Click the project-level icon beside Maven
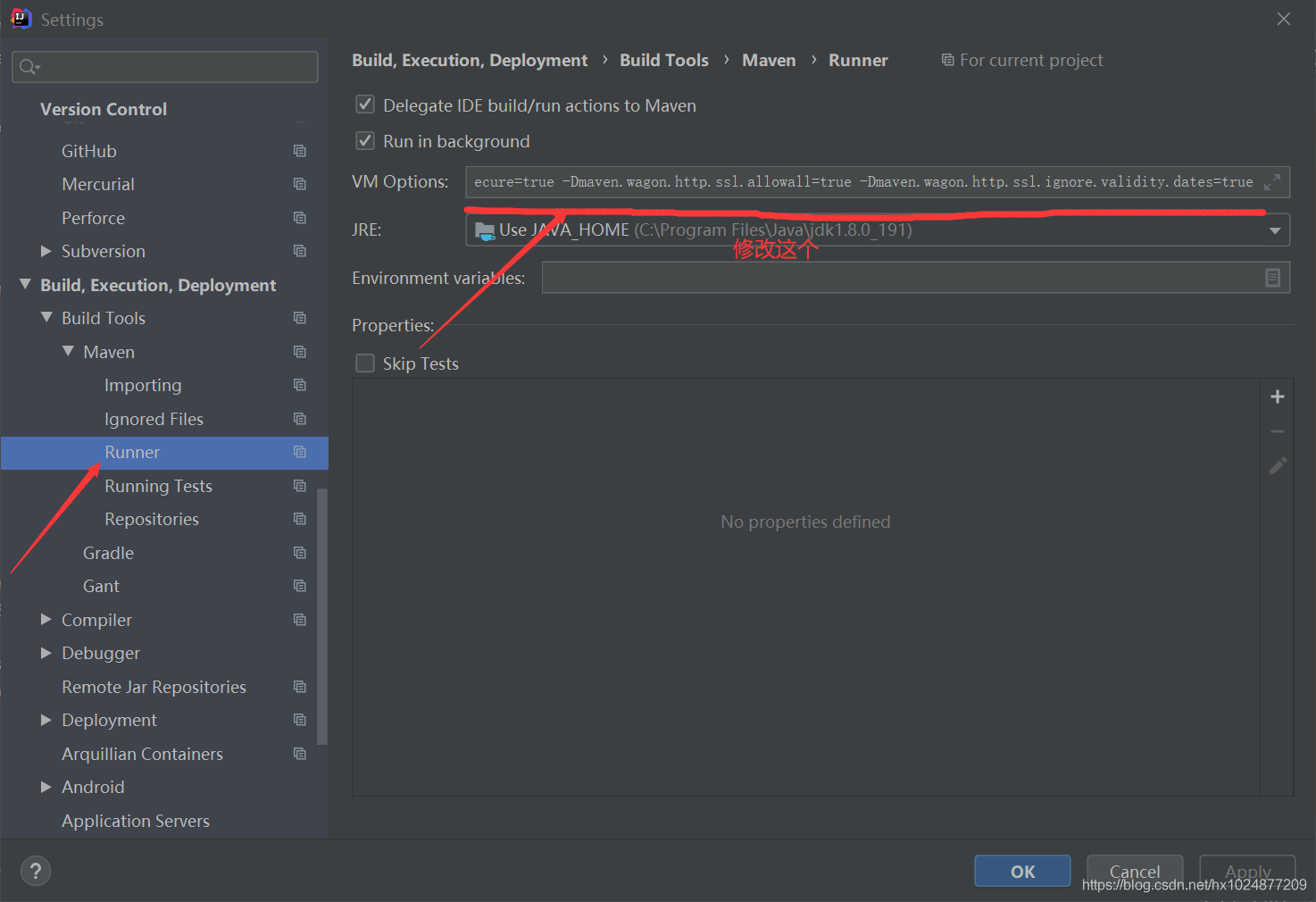Image resolution: width=1316 pixels, height=902 pixels. coord(300,352)
